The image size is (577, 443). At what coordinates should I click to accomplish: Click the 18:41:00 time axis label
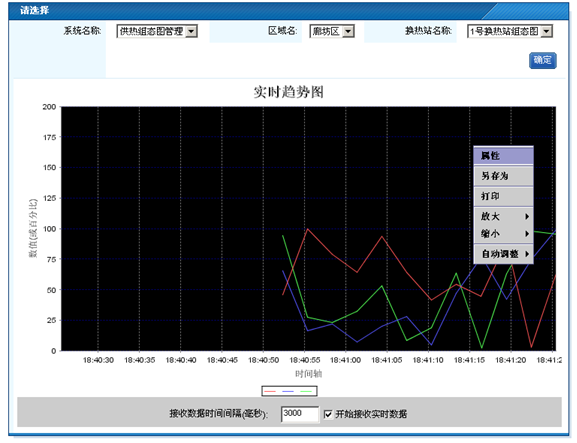pos(346,360)
